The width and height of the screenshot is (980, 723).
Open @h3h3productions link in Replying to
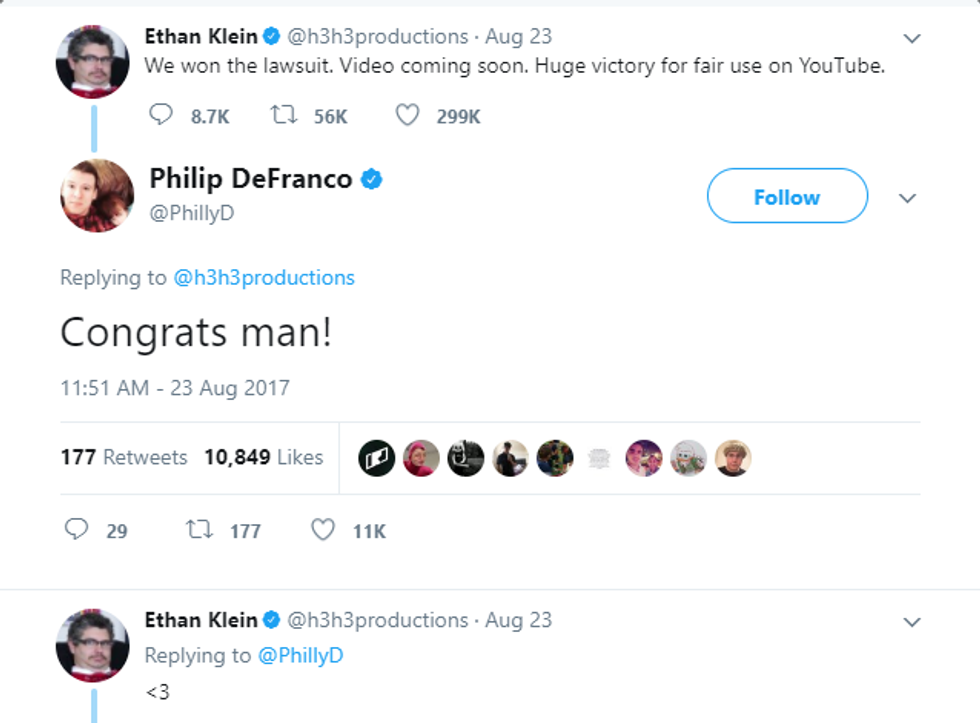[x=264, y=278]
